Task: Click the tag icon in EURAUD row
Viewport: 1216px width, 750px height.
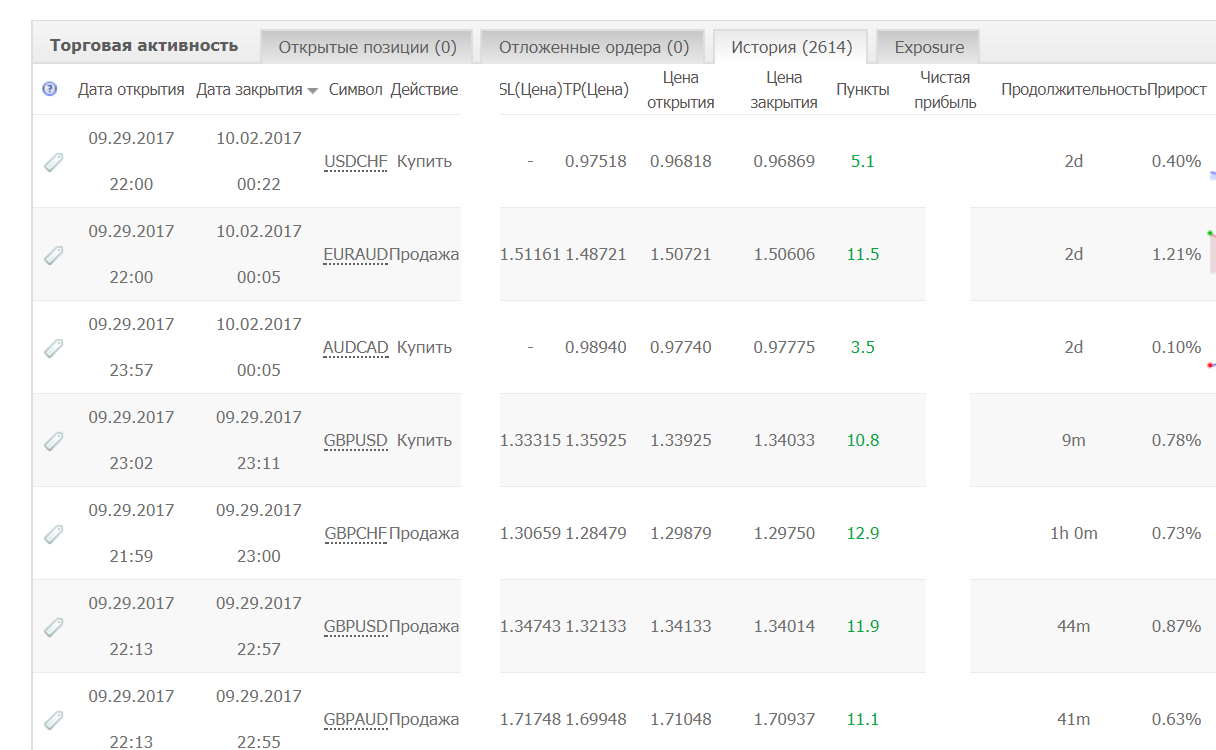Action: click(x=54, y=255)
